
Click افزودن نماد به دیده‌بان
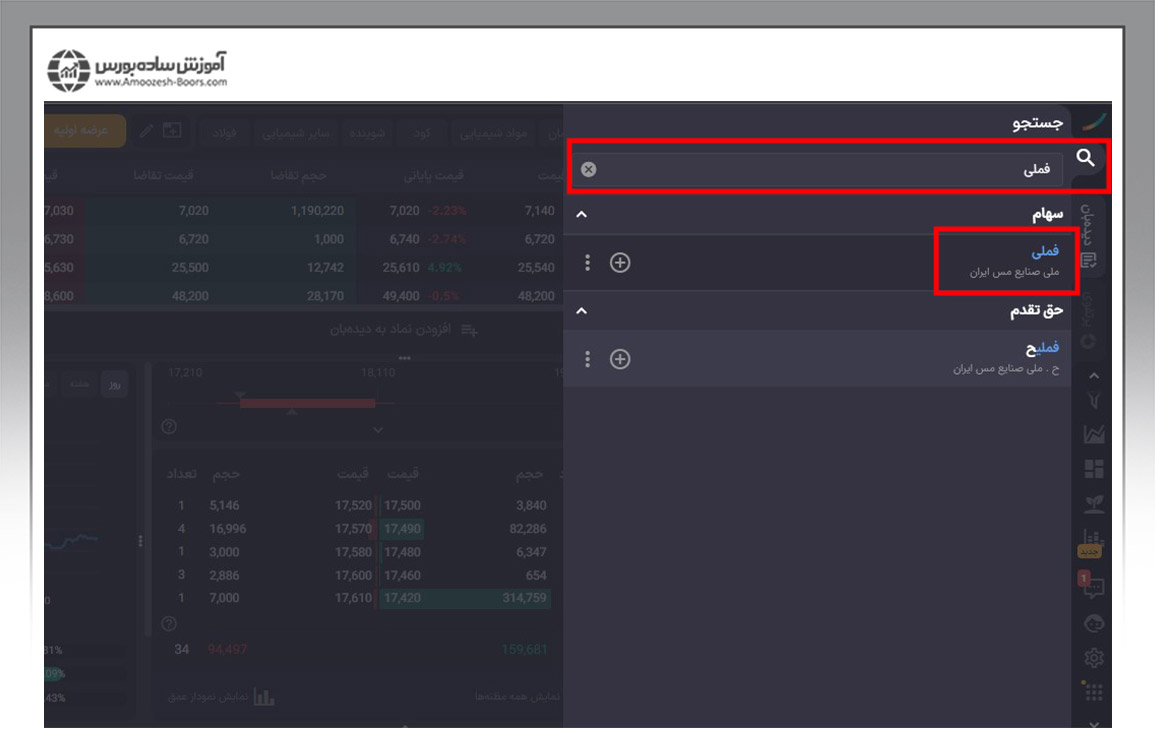(404, 329)
